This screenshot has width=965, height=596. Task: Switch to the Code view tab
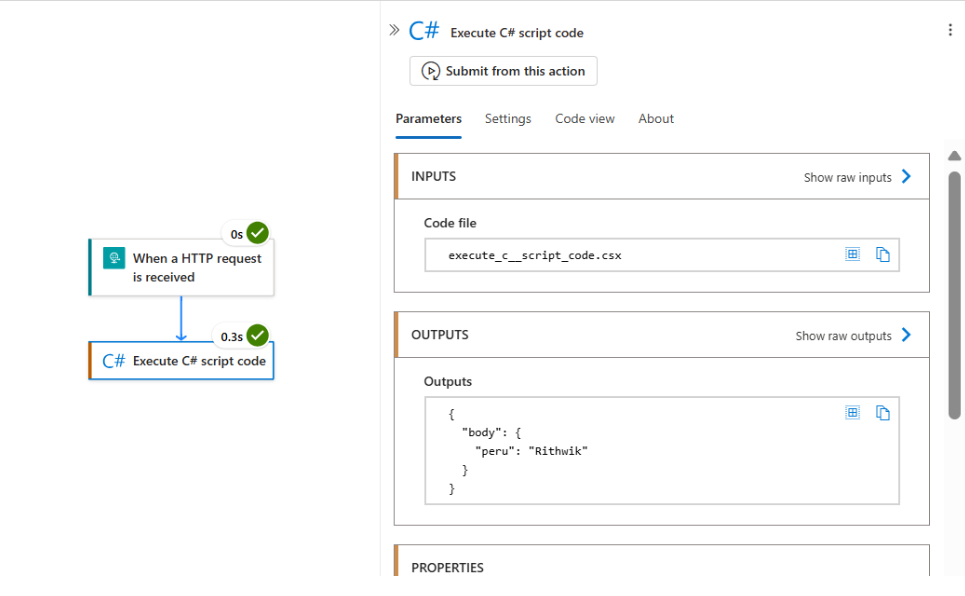click(584, 118)
